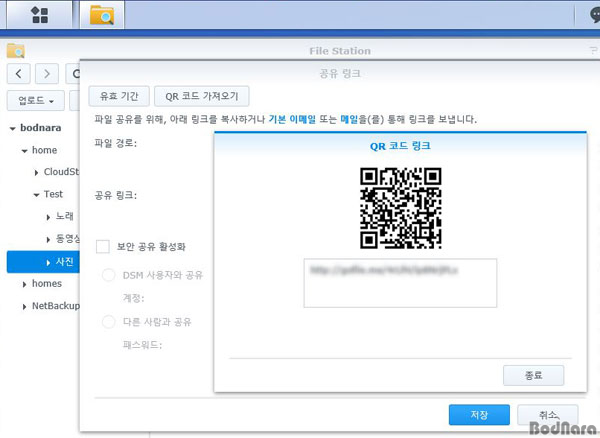Collapse the home folder arrow

pyautogui.click(x=24, y=151)
